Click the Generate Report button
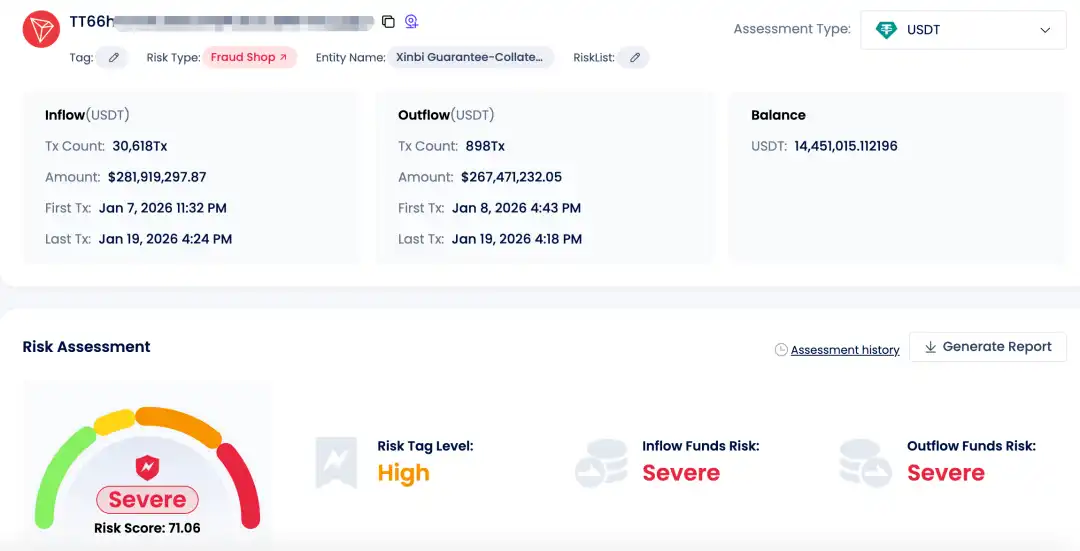Image resolution: width=1080 pixels, height=551 pixels. pos(987,347)
